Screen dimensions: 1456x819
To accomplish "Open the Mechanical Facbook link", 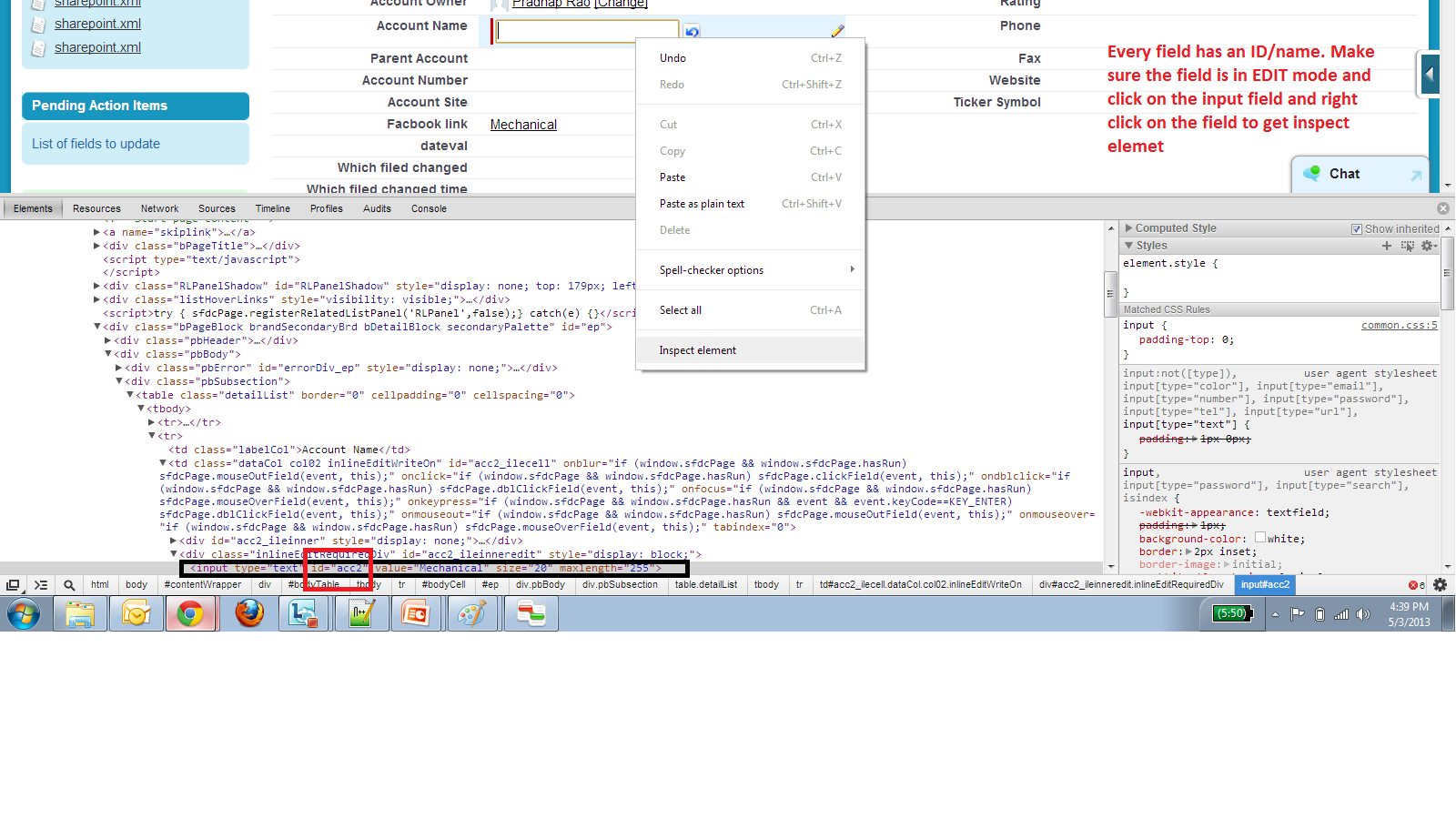I will 523,125.
